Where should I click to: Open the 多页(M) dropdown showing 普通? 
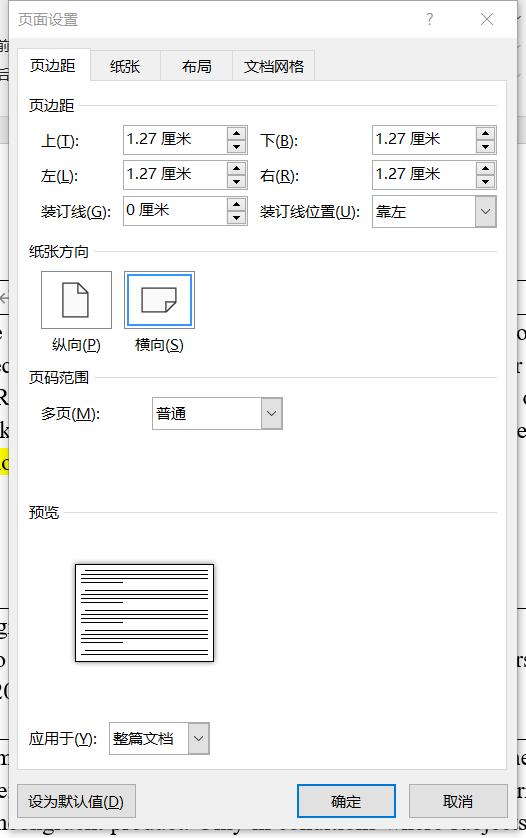[217, 413]
